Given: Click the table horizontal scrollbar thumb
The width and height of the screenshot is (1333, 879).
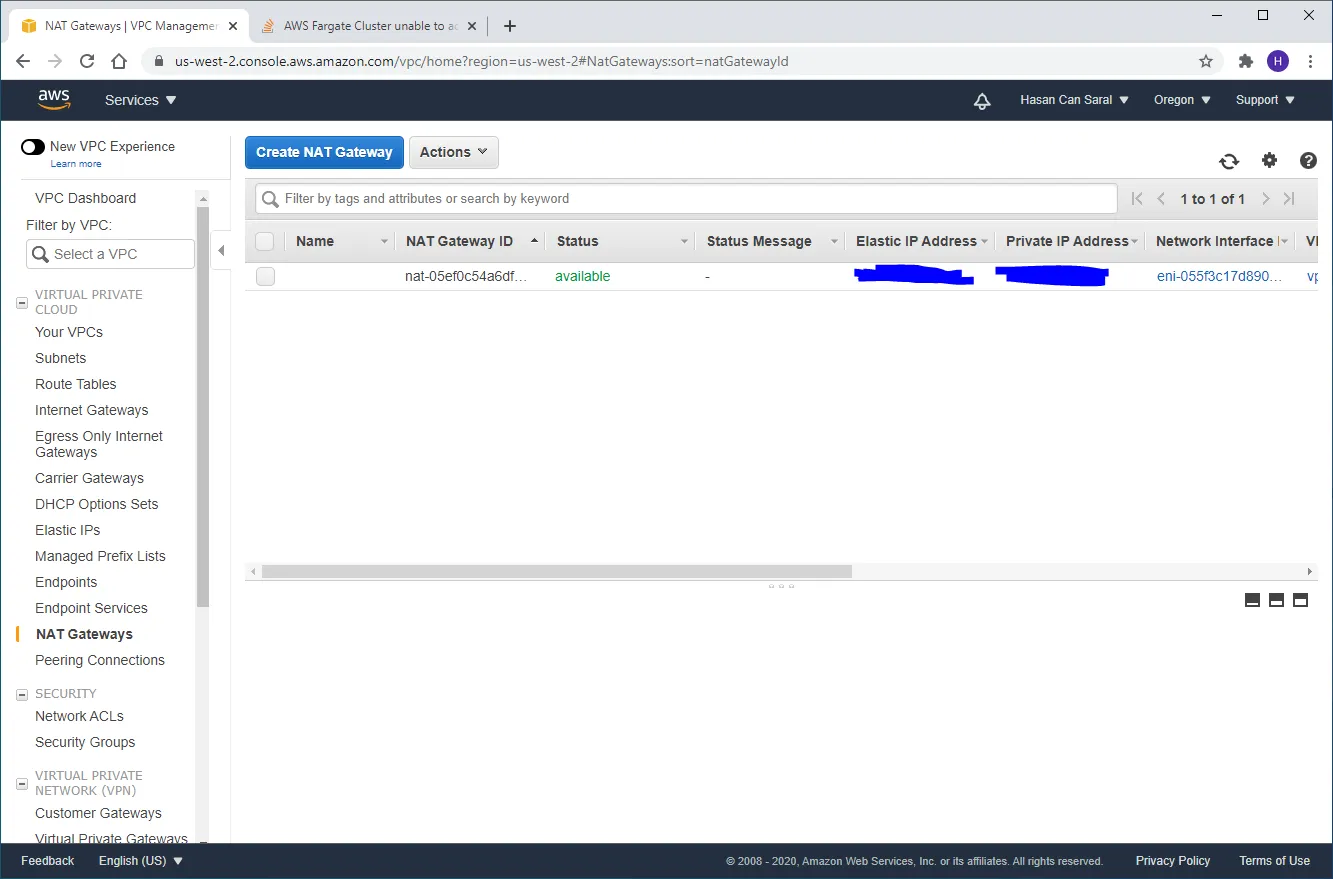Looking at the screenshot, I should tap(556, 572).
